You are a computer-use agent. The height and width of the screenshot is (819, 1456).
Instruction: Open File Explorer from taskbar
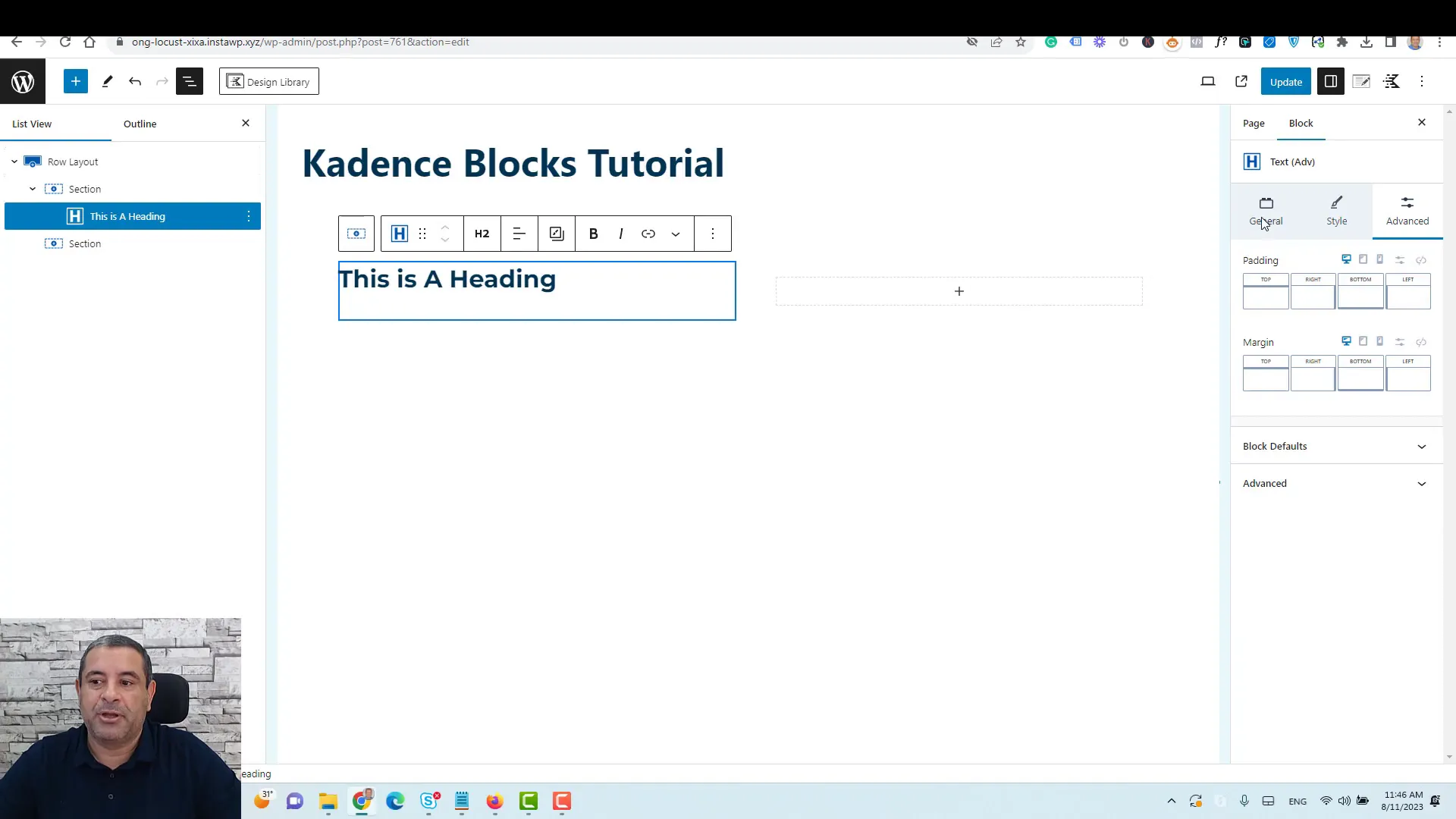(x=328, y=801)
